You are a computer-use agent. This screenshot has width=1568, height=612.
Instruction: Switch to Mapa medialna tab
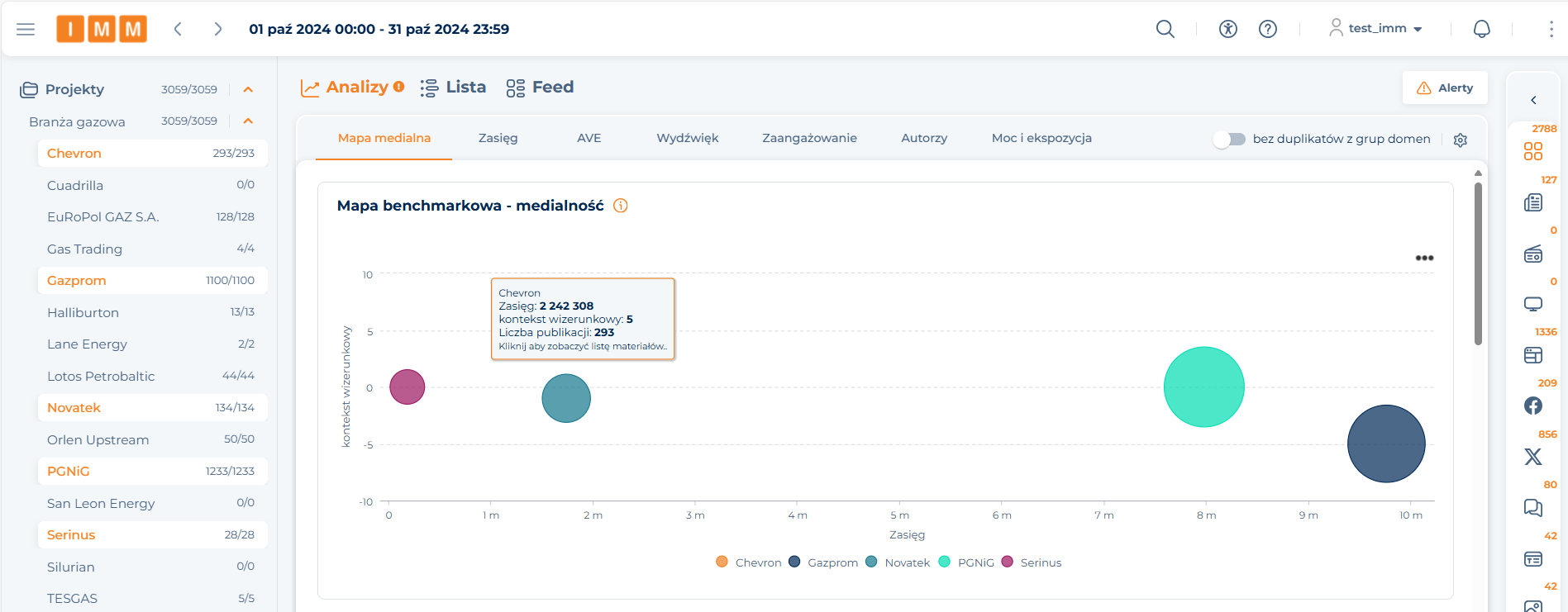coord(384,138)
